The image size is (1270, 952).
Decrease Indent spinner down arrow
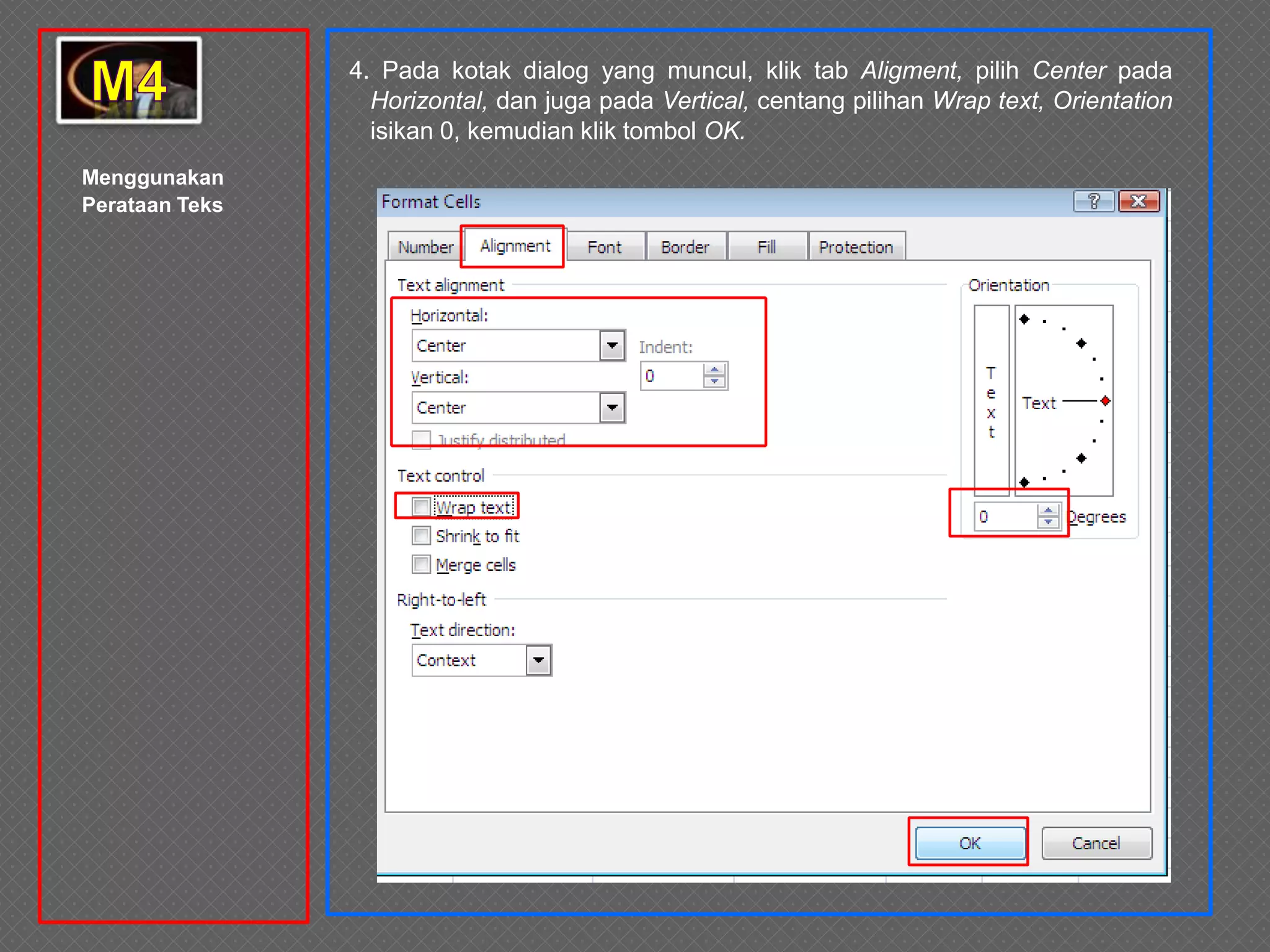[714, 382]
